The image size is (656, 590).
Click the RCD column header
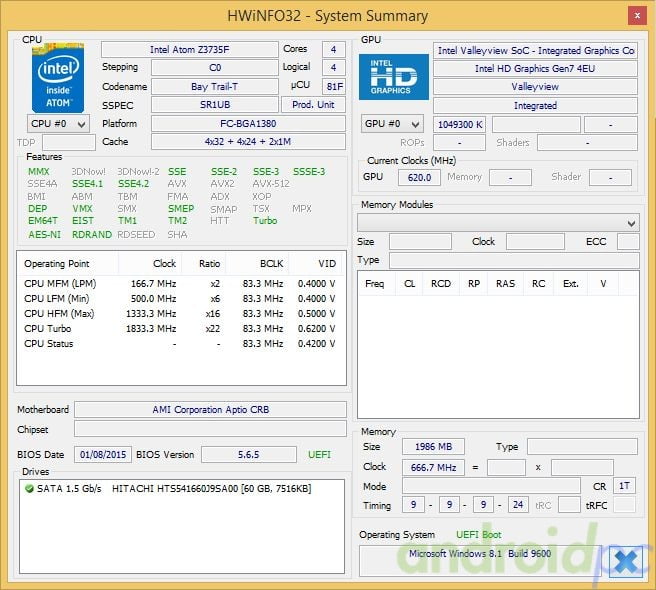tap(441, 284)
